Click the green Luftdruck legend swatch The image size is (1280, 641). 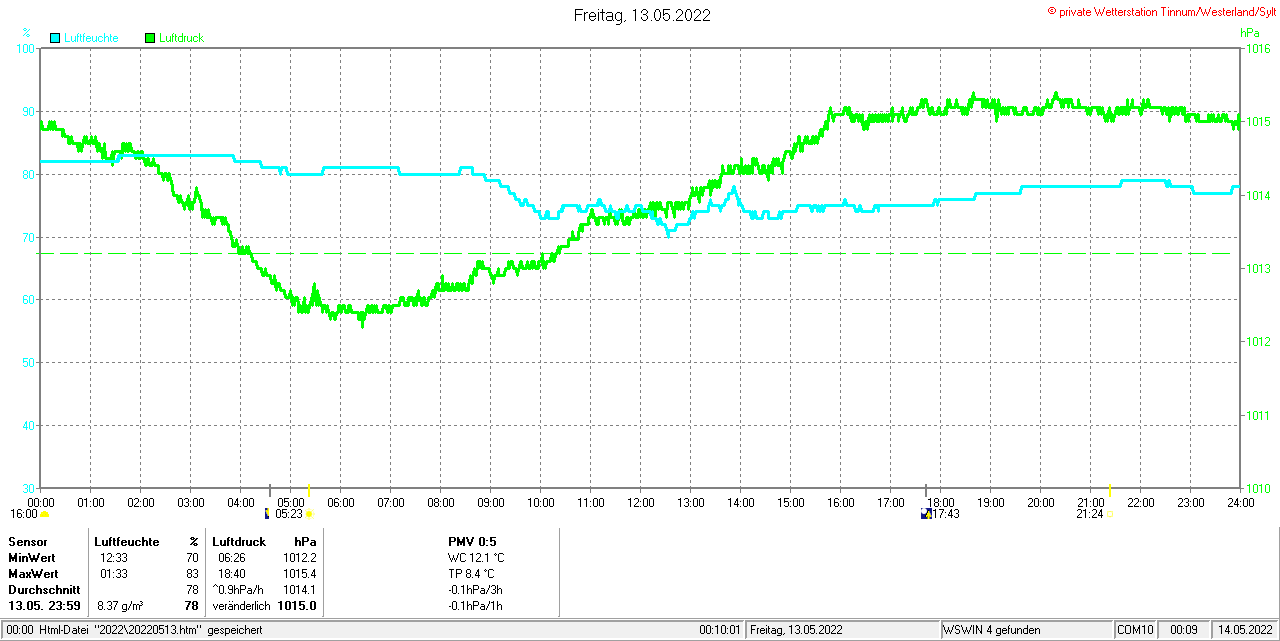151,38
